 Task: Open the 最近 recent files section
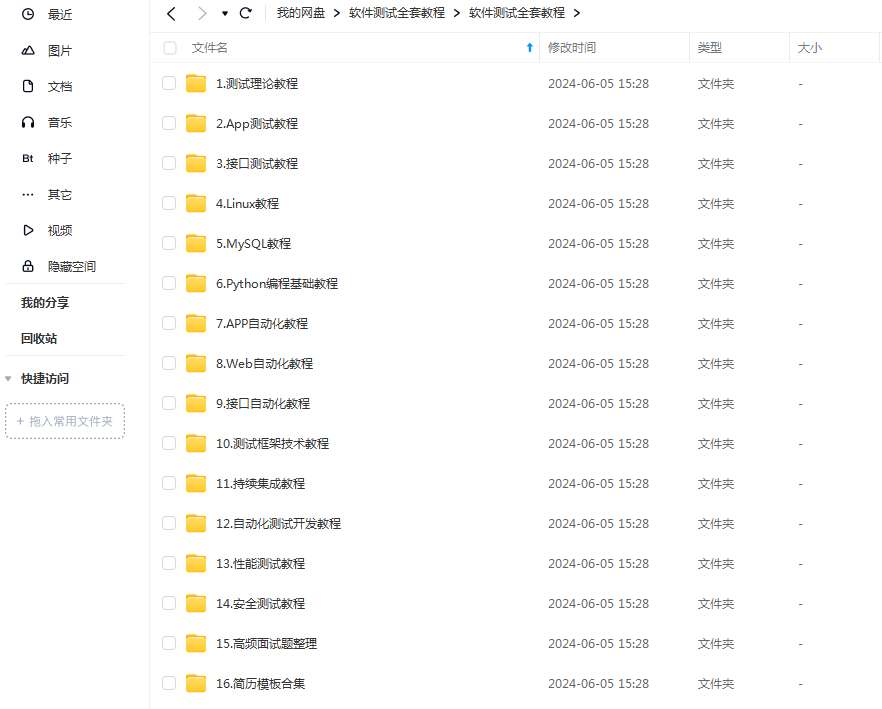click(x=47, y=14)
